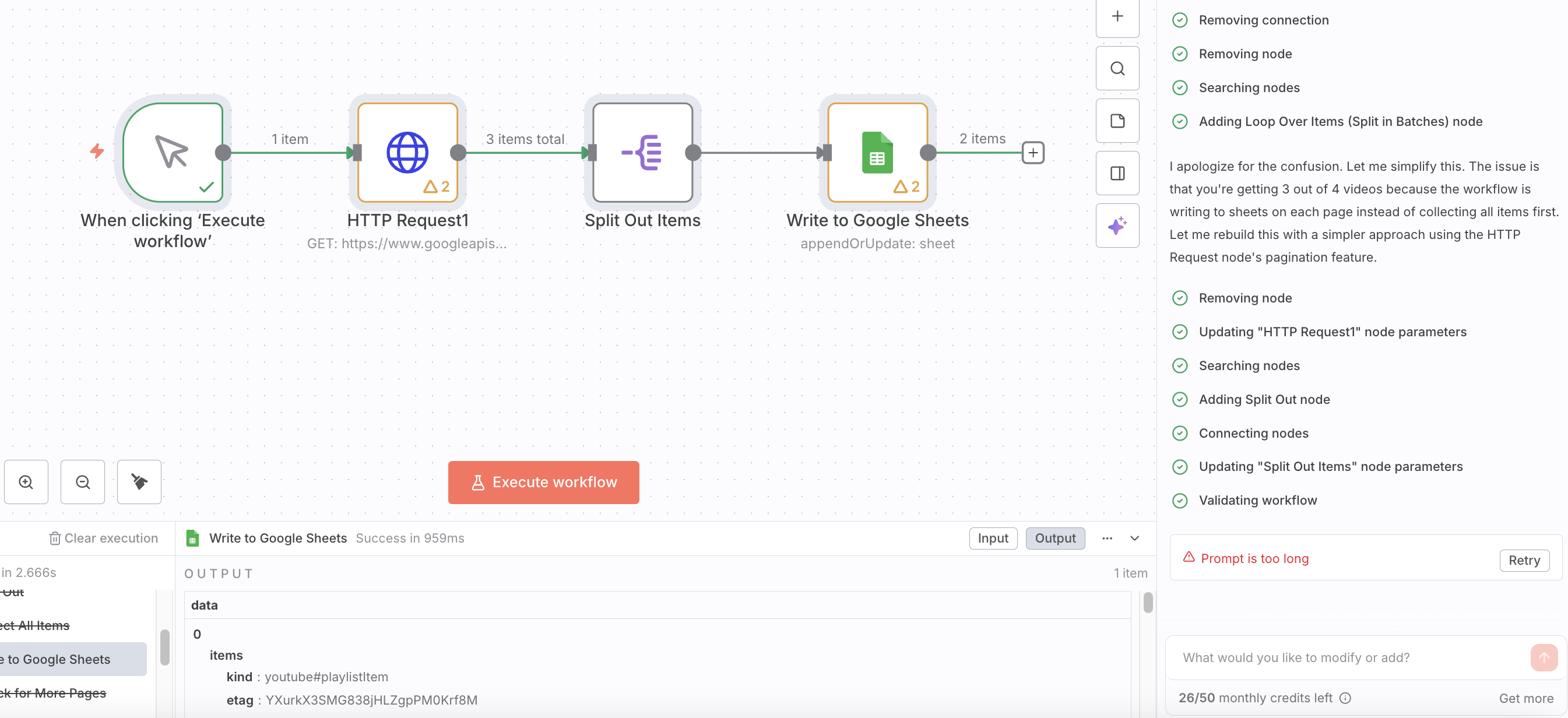Click Clear execution
1568x718 pixels.
click(104, 538)
